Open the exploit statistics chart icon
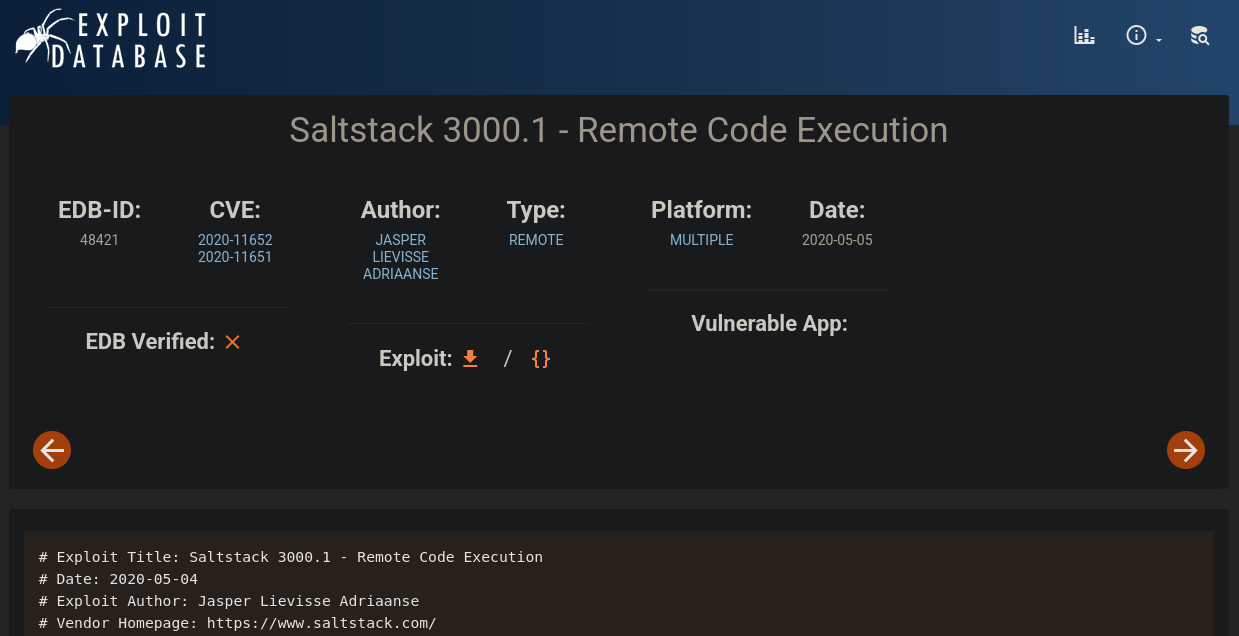 point(1084,36)
